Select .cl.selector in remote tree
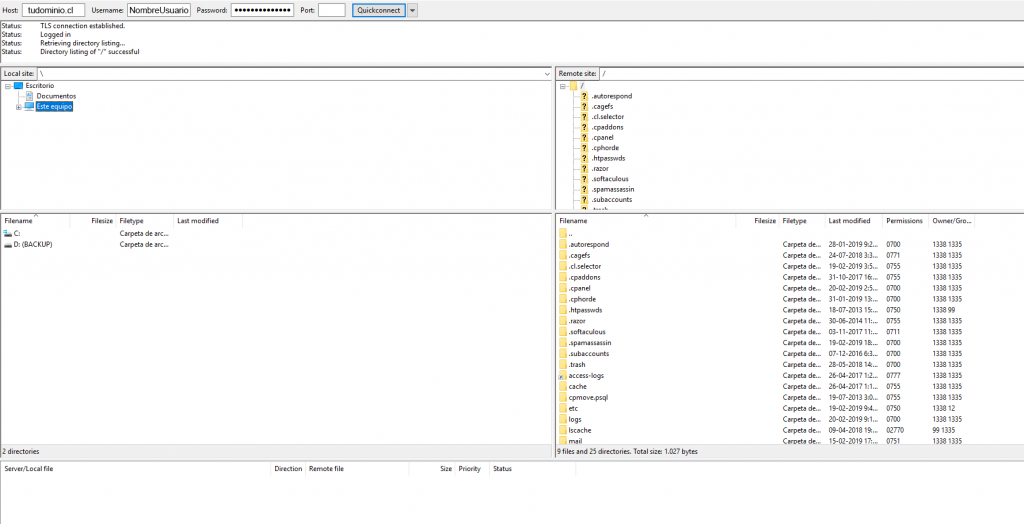 coord(607,117)
